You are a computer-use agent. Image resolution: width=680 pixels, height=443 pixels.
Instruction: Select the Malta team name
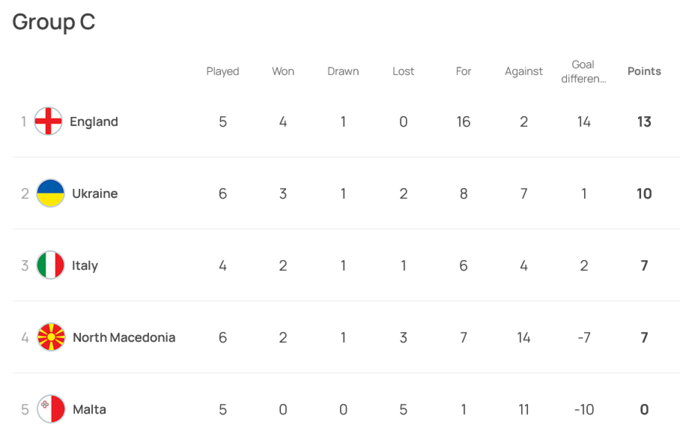click(x=89, y=409)
